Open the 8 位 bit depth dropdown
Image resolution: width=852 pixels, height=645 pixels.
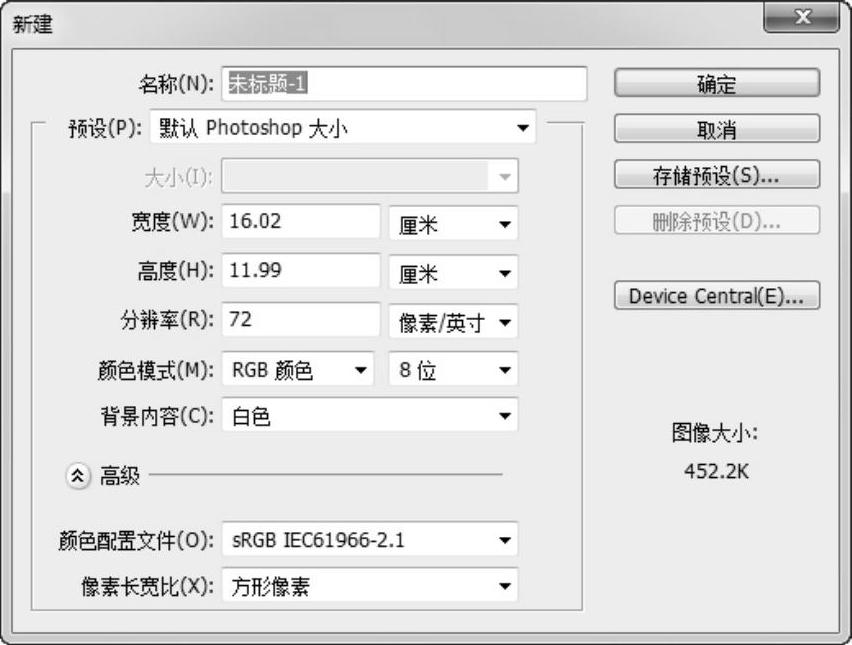[453, 370]
